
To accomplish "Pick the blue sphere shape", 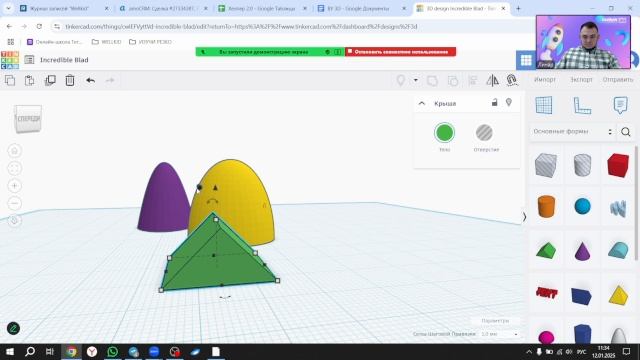I will [x=582, y=206].
